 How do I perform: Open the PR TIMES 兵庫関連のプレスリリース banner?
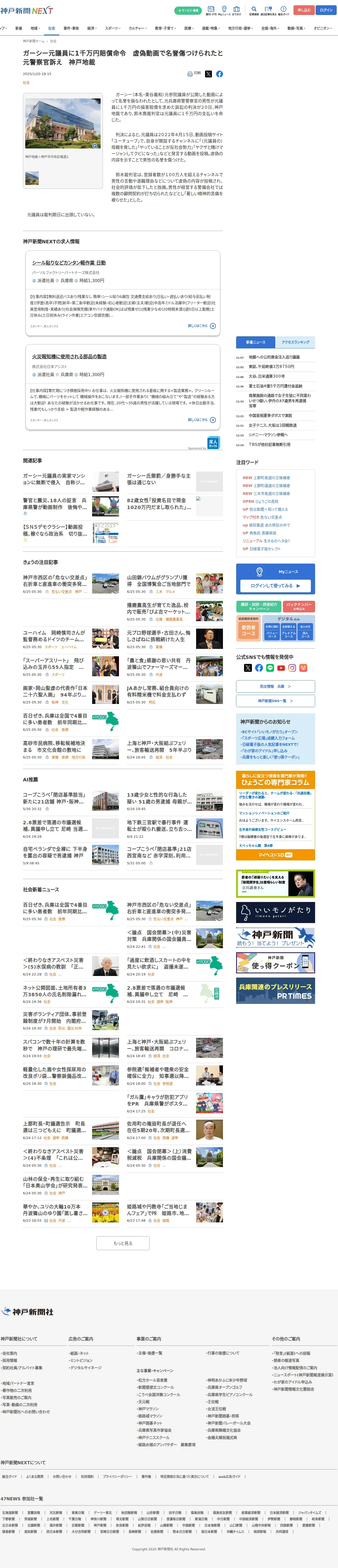pos(275,991)
